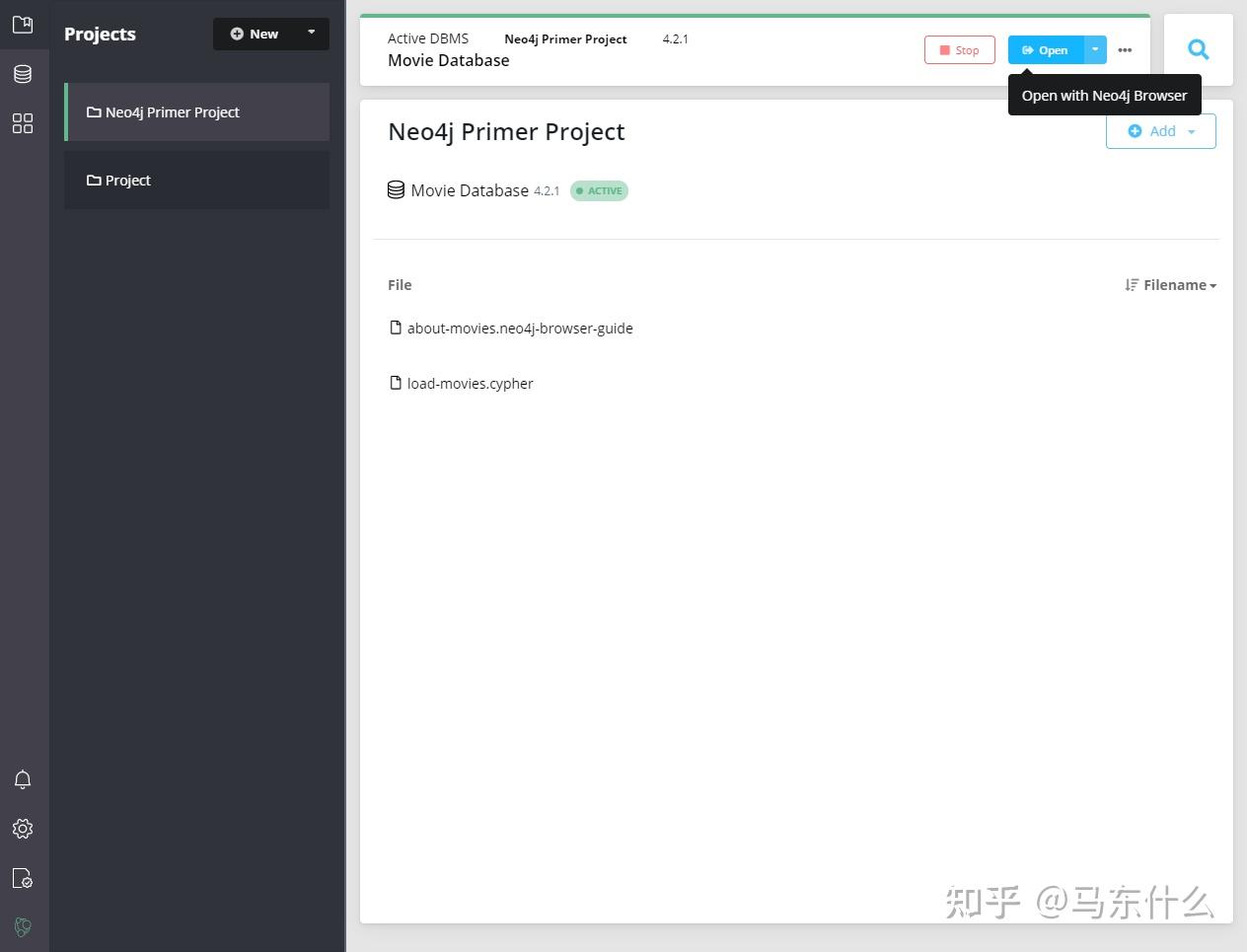Expand the New project dropdown arrow

point(311,33)
